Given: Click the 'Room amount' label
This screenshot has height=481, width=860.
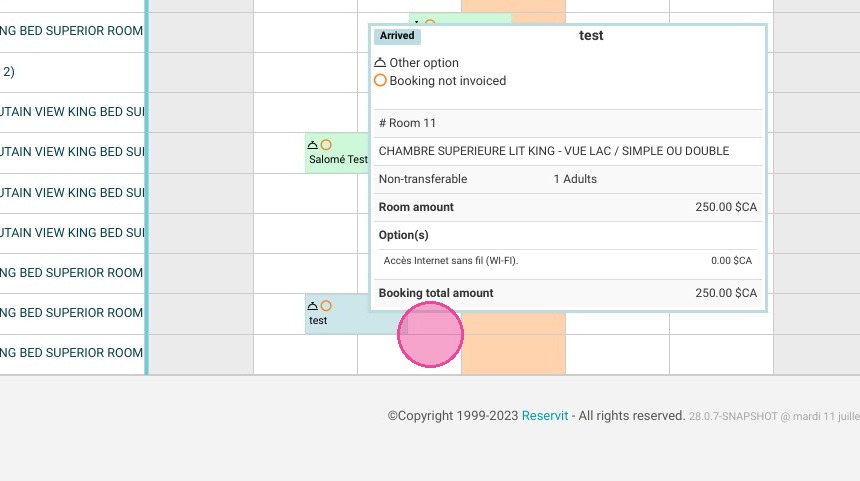Looking at the screenshot, I should pyautogui.click(x=416, y=207).
